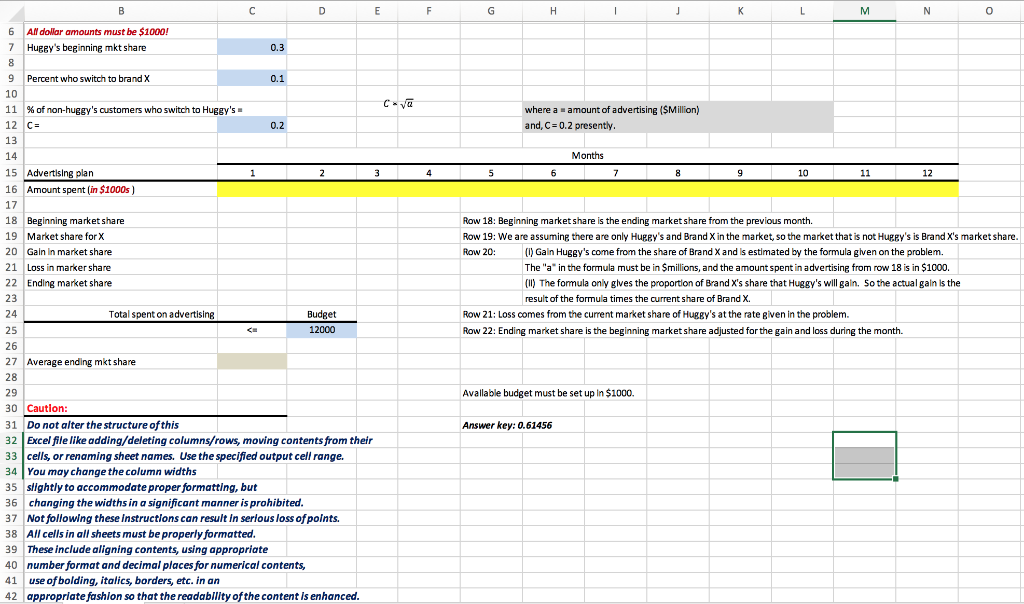Click 'Percent who switch to brand X' label
This screenshot has width=1024, height=604.
pyautogui.click(x=88, y=78)
